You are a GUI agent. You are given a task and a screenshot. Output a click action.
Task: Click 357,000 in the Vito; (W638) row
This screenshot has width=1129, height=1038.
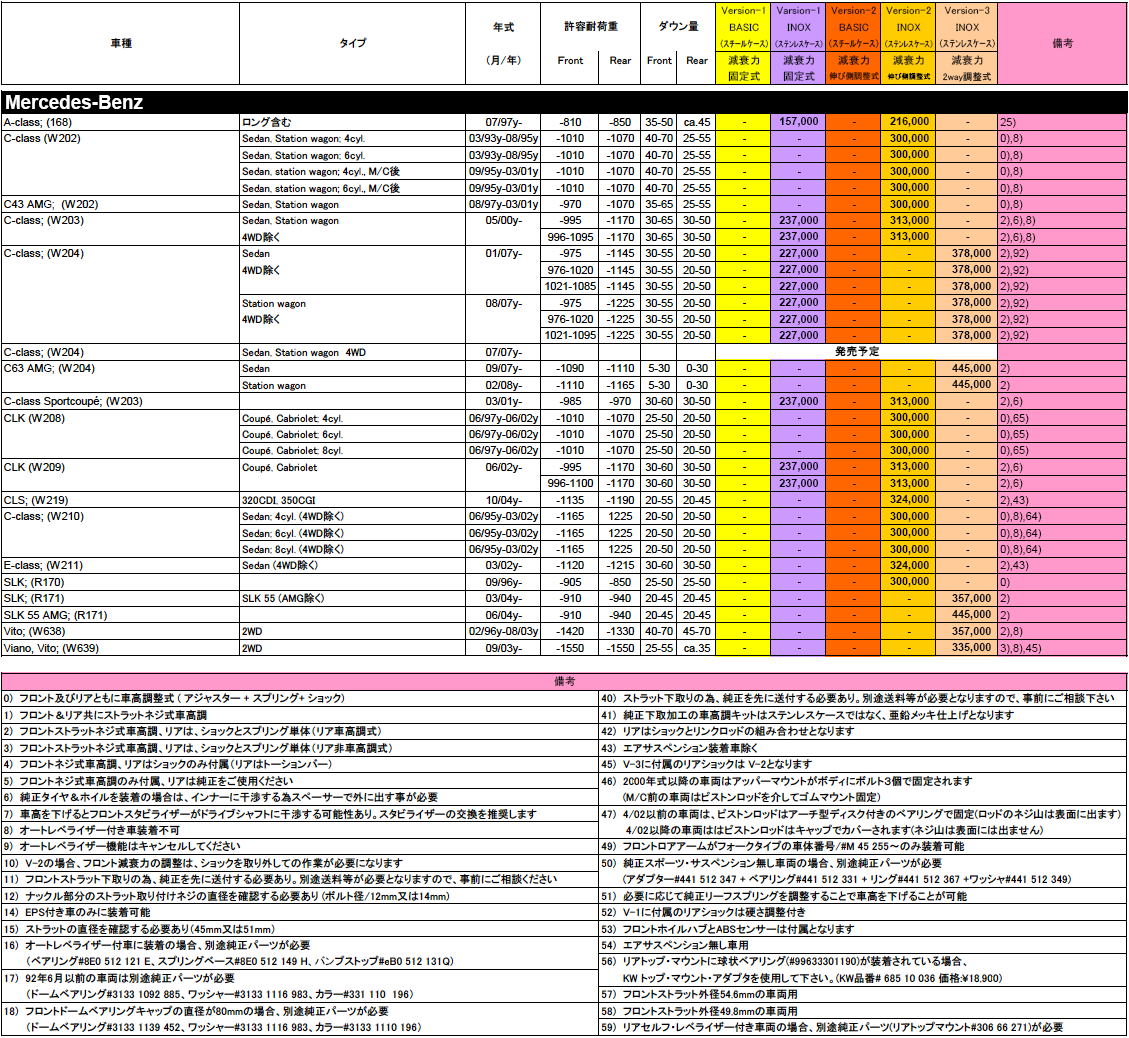(967, 631)
